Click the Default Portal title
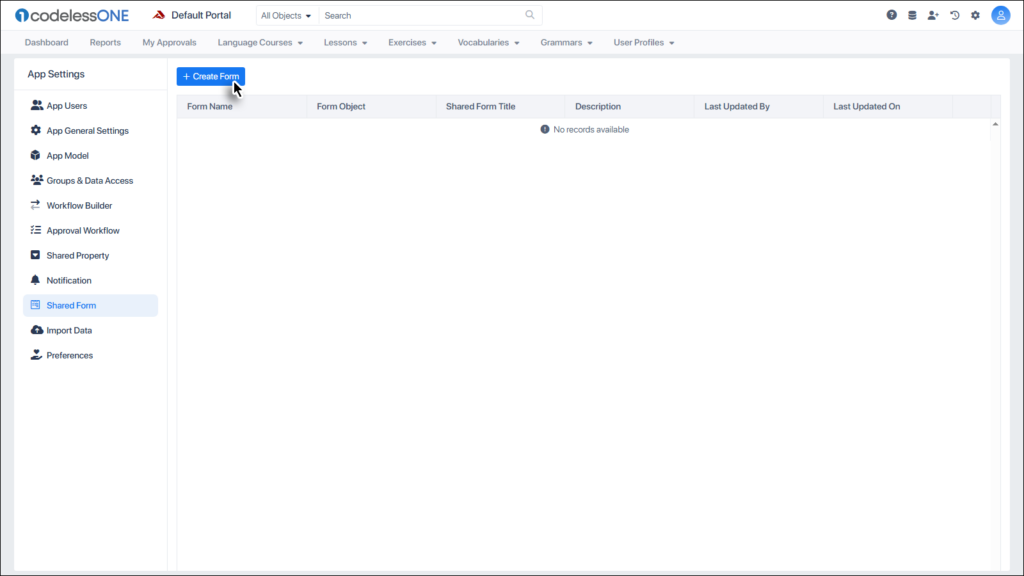The image size is (1024, 576). click(200, 15)
